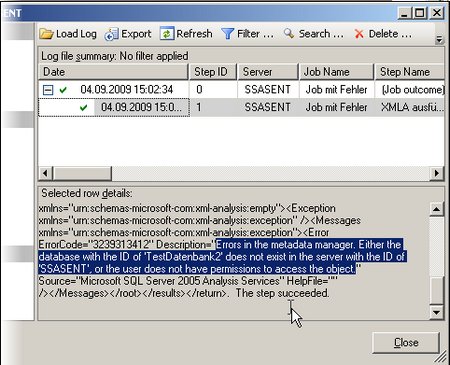
Task: Click SSASENT server cell in Step 0 row
Action: (267, 90)
